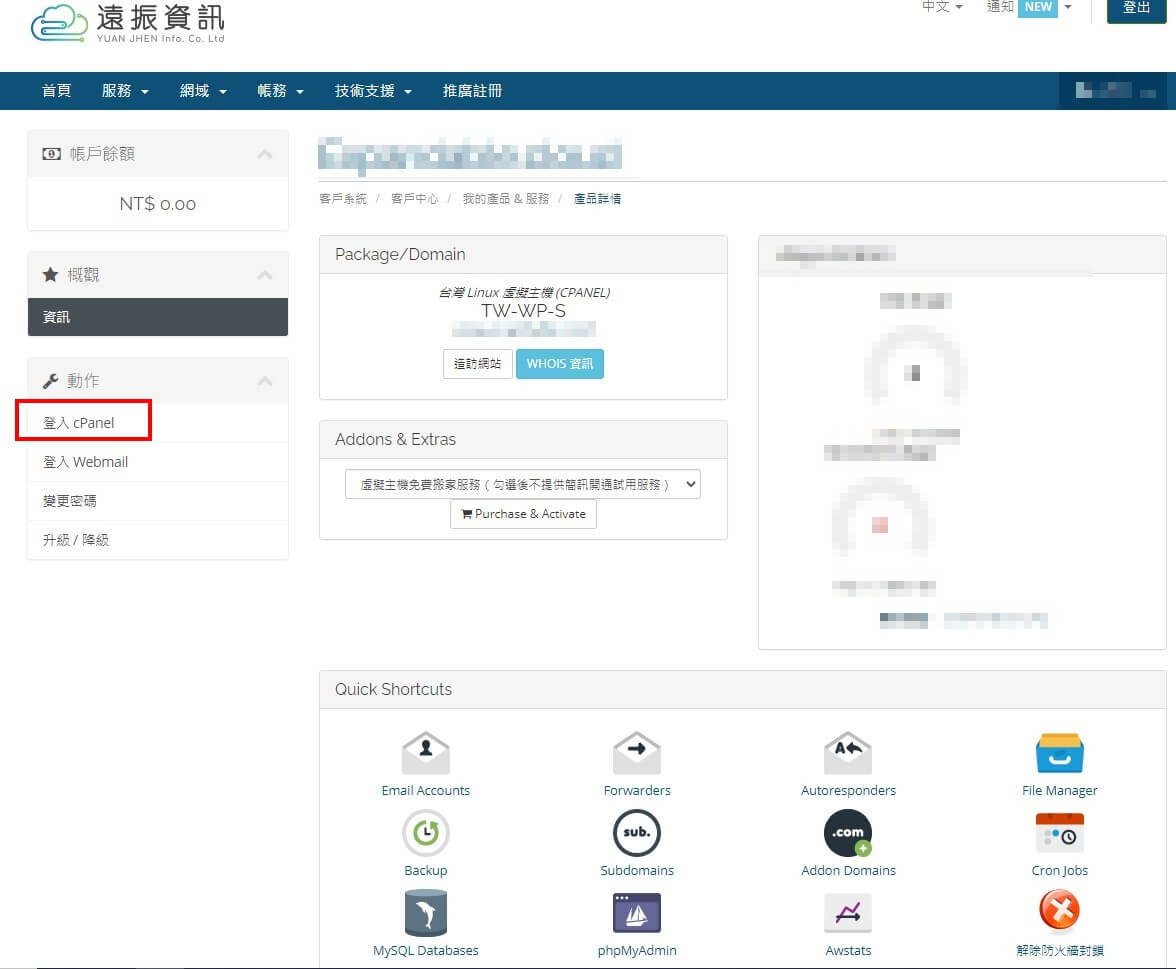The height and width of the screenshot is (969, 1176).
Task: Click the 產品詳情 breadcrumb text
Action: tap(597, 199)
